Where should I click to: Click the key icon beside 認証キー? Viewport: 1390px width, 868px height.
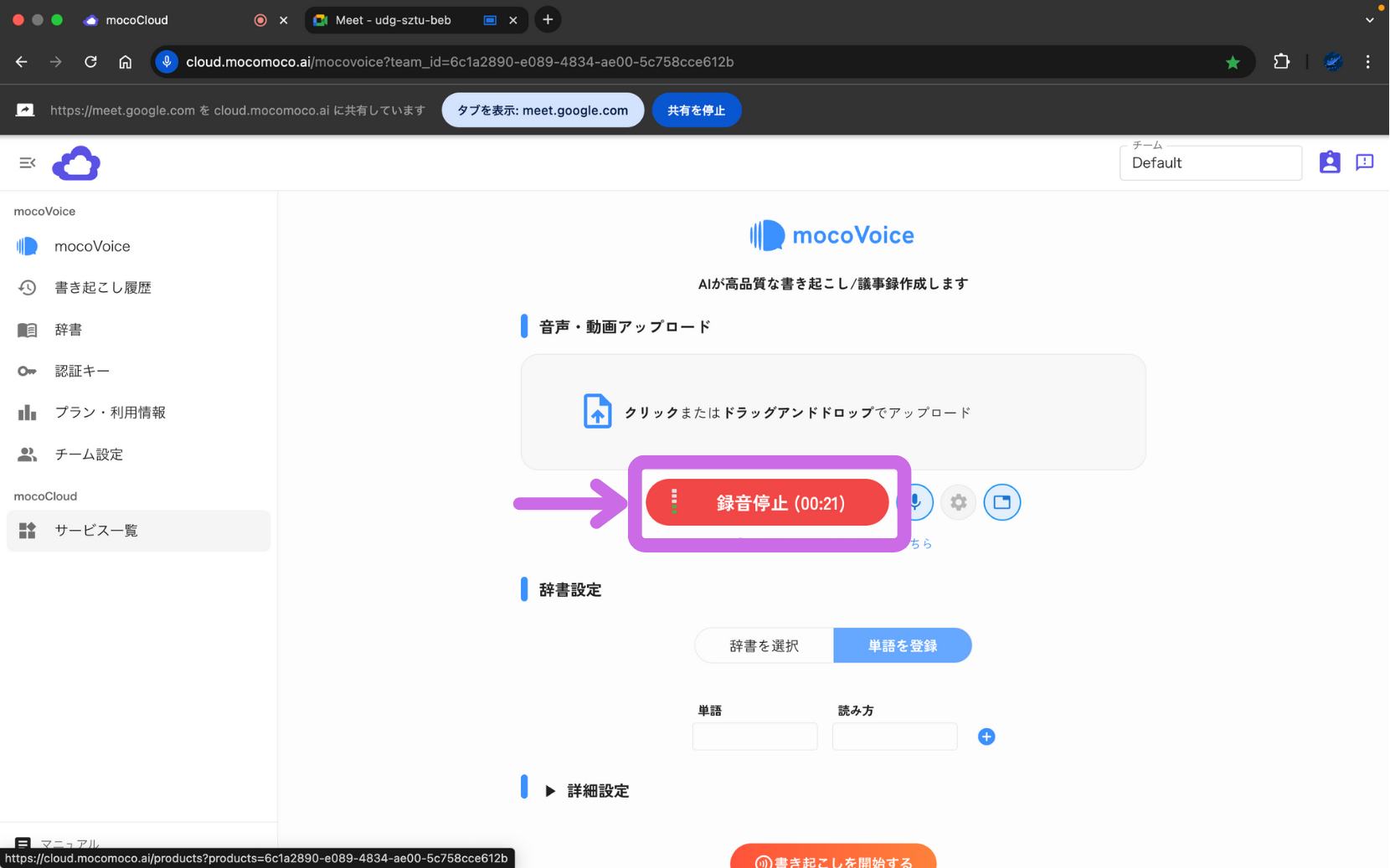pyautogui.click(x=28, y=371)
